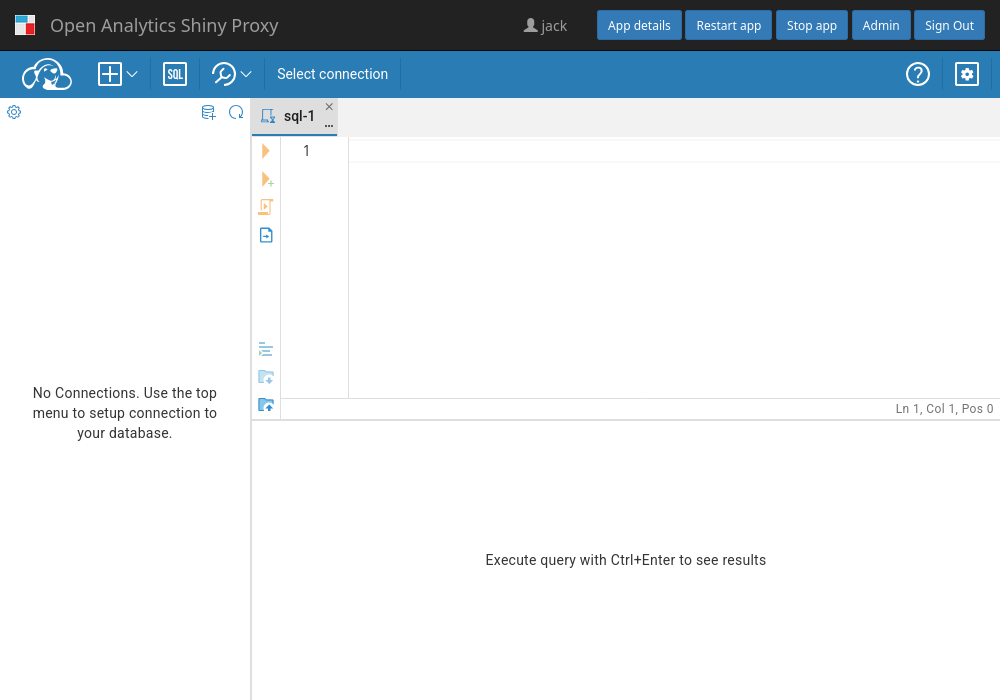Refresh the navigator tree

(x=236, y=112)
